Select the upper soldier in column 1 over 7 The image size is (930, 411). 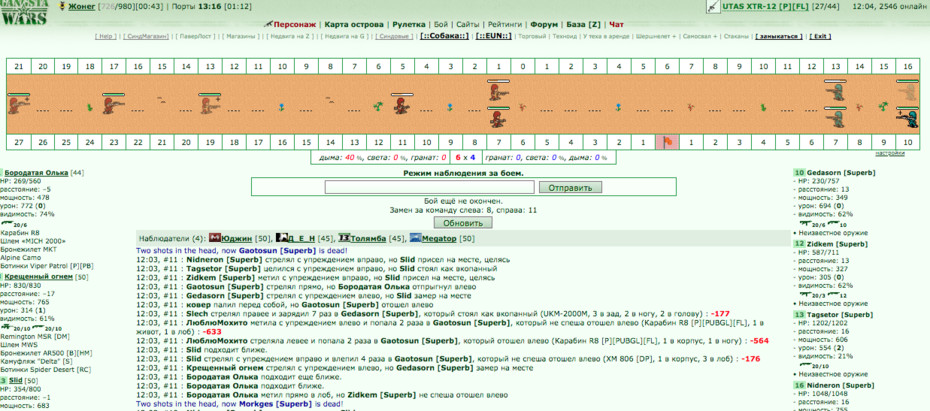click(x=498, y=91)
